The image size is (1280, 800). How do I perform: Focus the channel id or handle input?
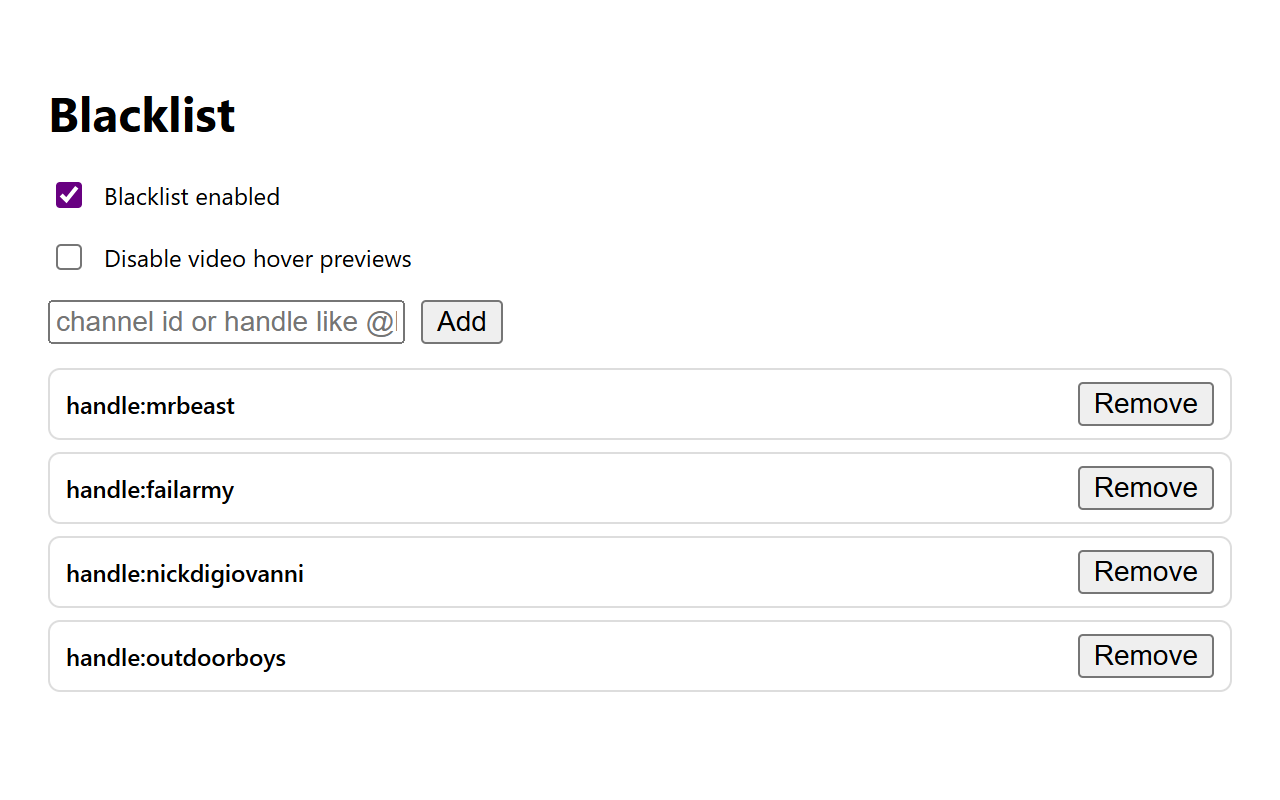tap(226, 322)
